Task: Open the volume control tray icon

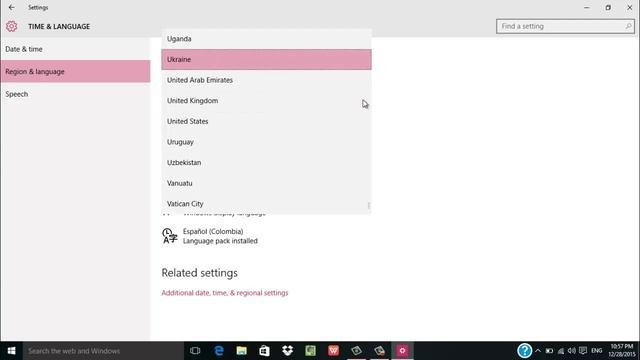Action: pyautogui.click(x=572, y=351)
